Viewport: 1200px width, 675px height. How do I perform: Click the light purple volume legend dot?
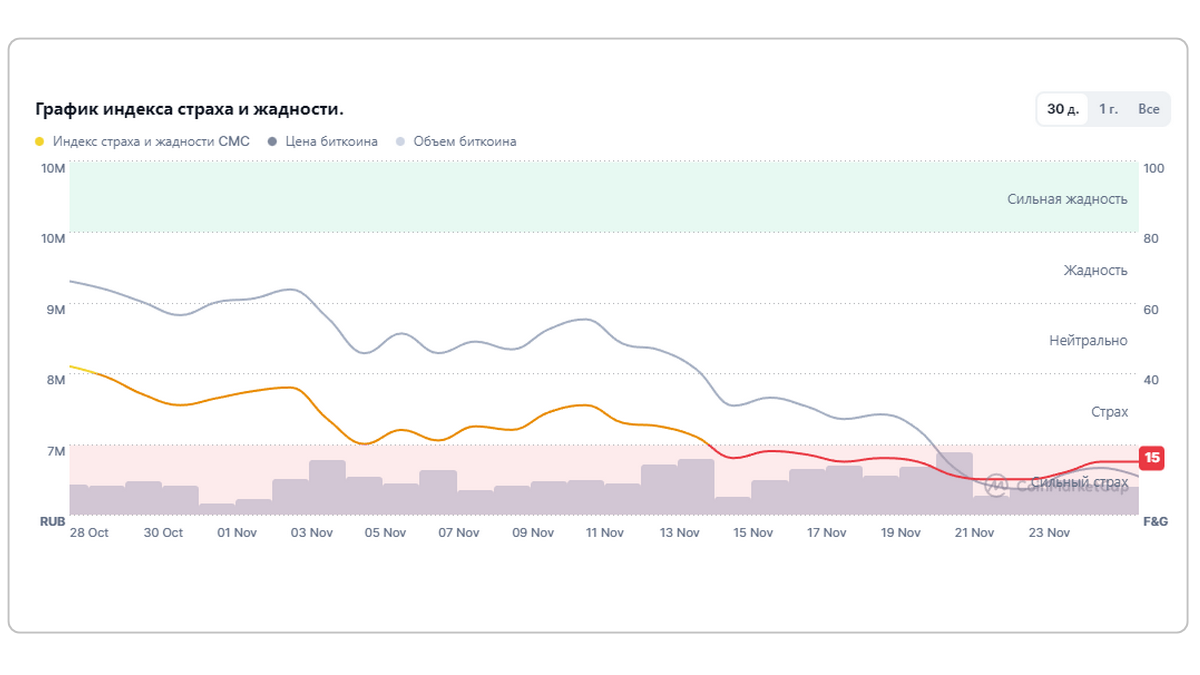[x=401, y=142]
